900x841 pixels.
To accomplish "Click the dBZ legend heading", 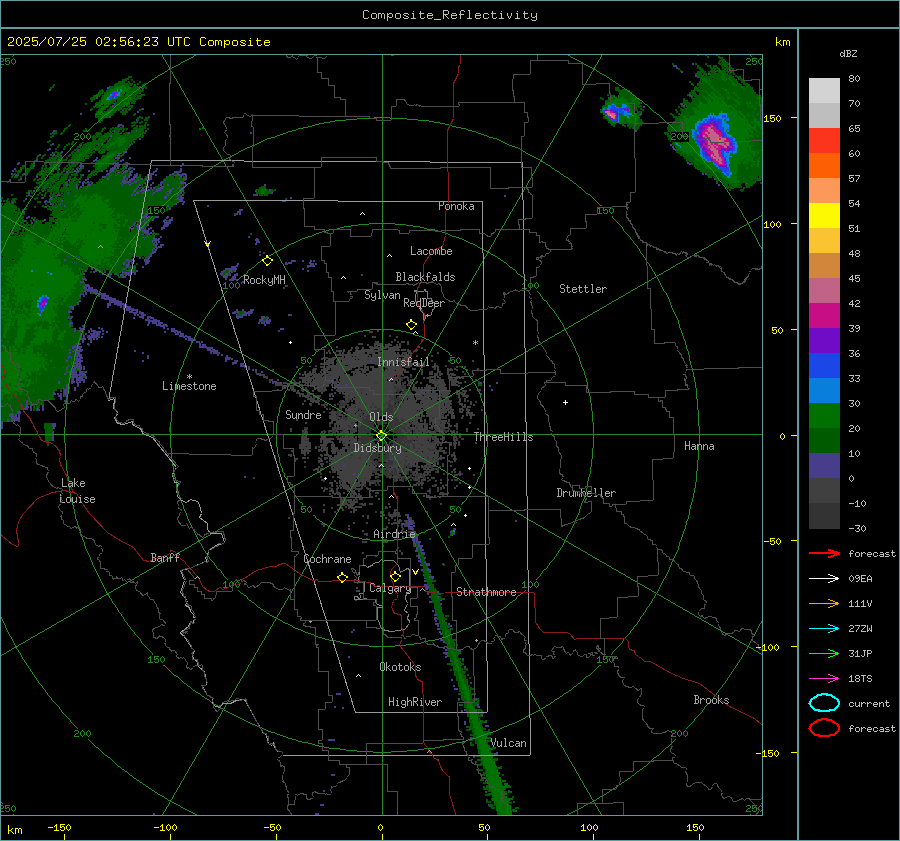I will 848,53.
